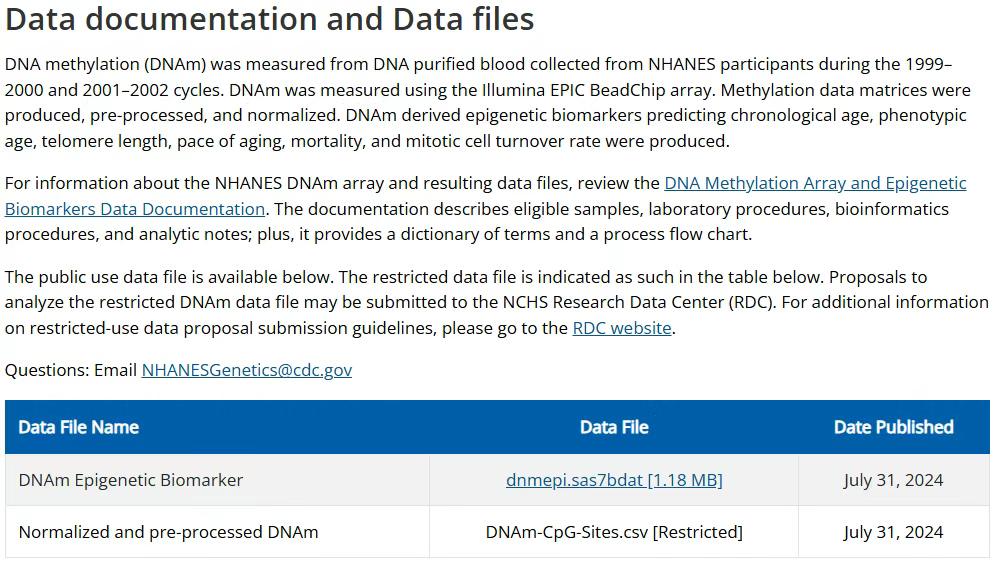Click the Data File Name column header
This screenshot has height=564, width=996.
[79, 427]
